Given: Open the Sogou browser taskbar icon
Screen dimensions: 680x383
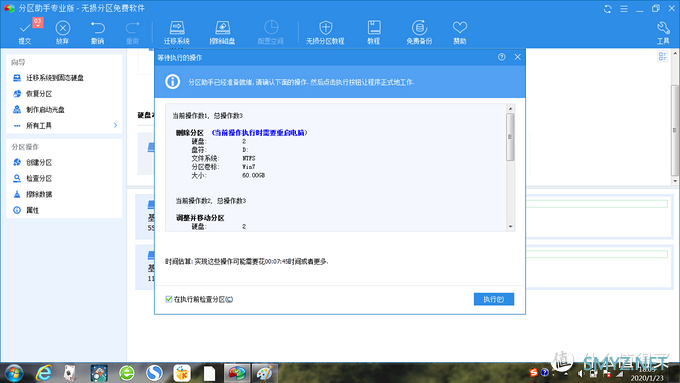Looking at the screenshot, I should pos(154,373).
